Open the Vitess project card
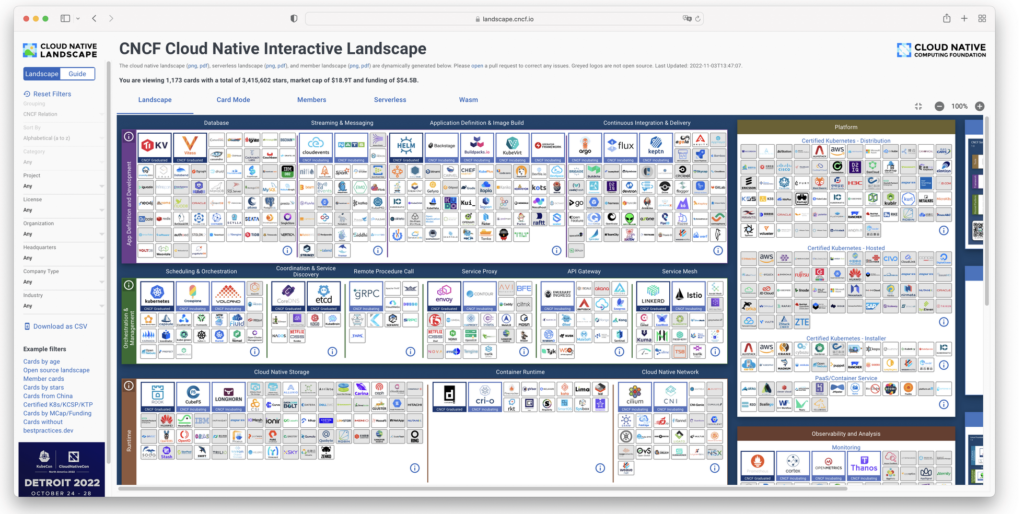Viewport: 1024px width, 514px height. point(190,148)
